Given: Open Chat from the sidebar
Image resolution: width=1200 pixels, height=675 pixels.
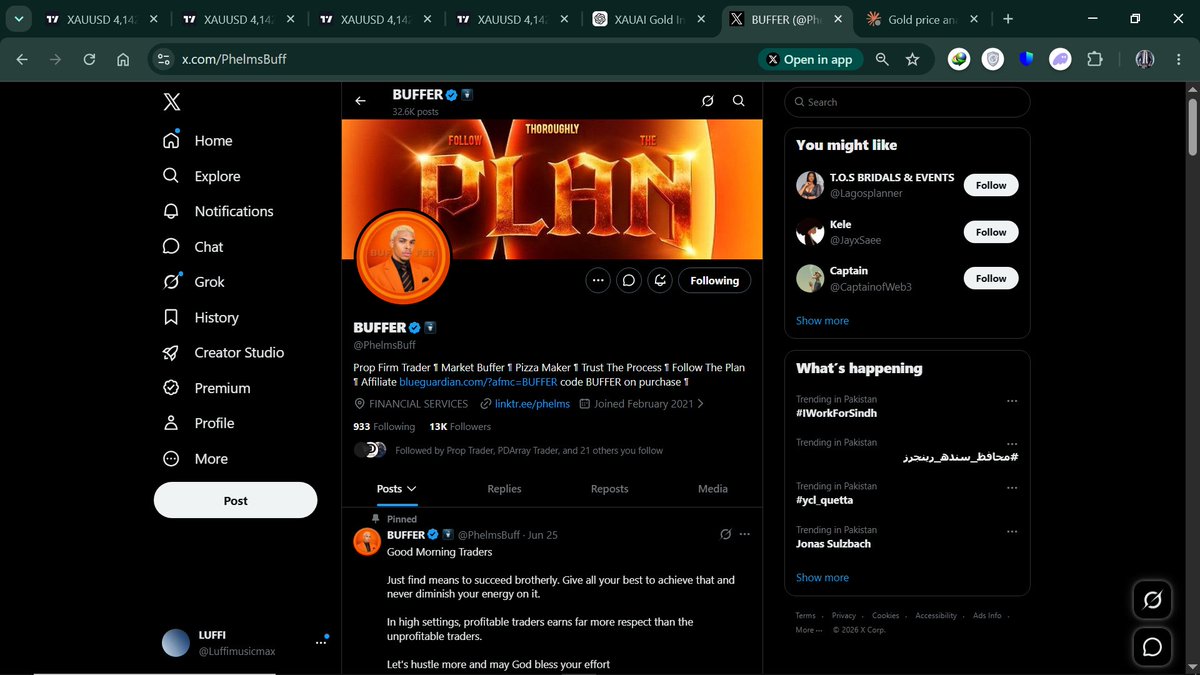Looking at the screenshot, I should (193, 246).
